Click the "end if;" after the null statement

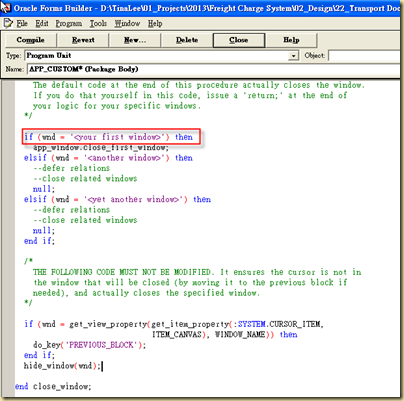[39, 241]
